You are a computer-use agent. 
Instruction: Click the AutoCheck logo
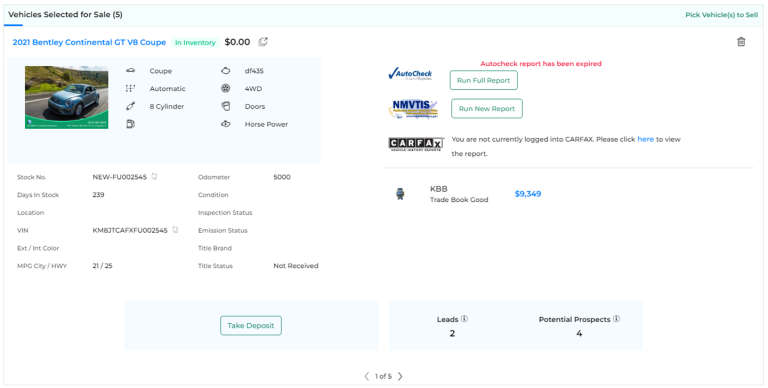point(410,74)
